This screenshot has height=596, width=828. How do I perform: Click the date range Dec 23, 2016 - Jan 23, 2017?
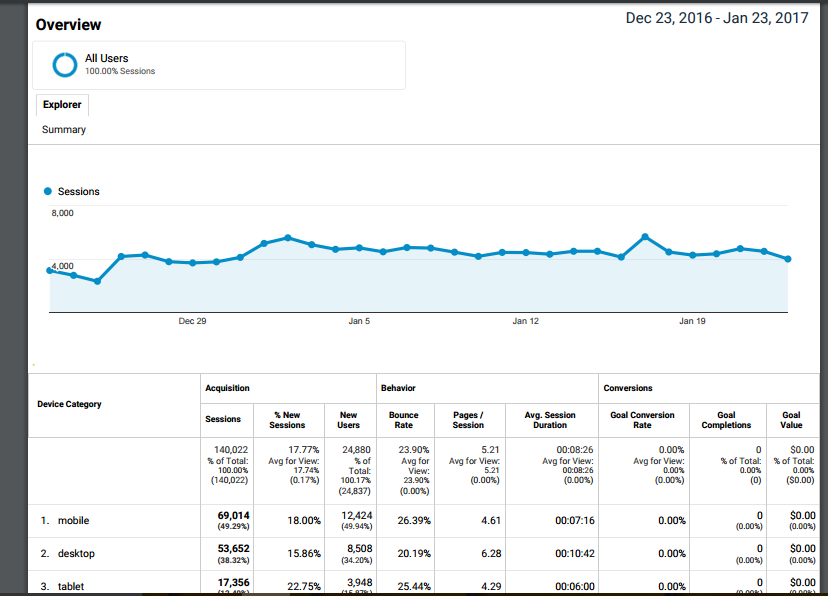click(717, 19)
